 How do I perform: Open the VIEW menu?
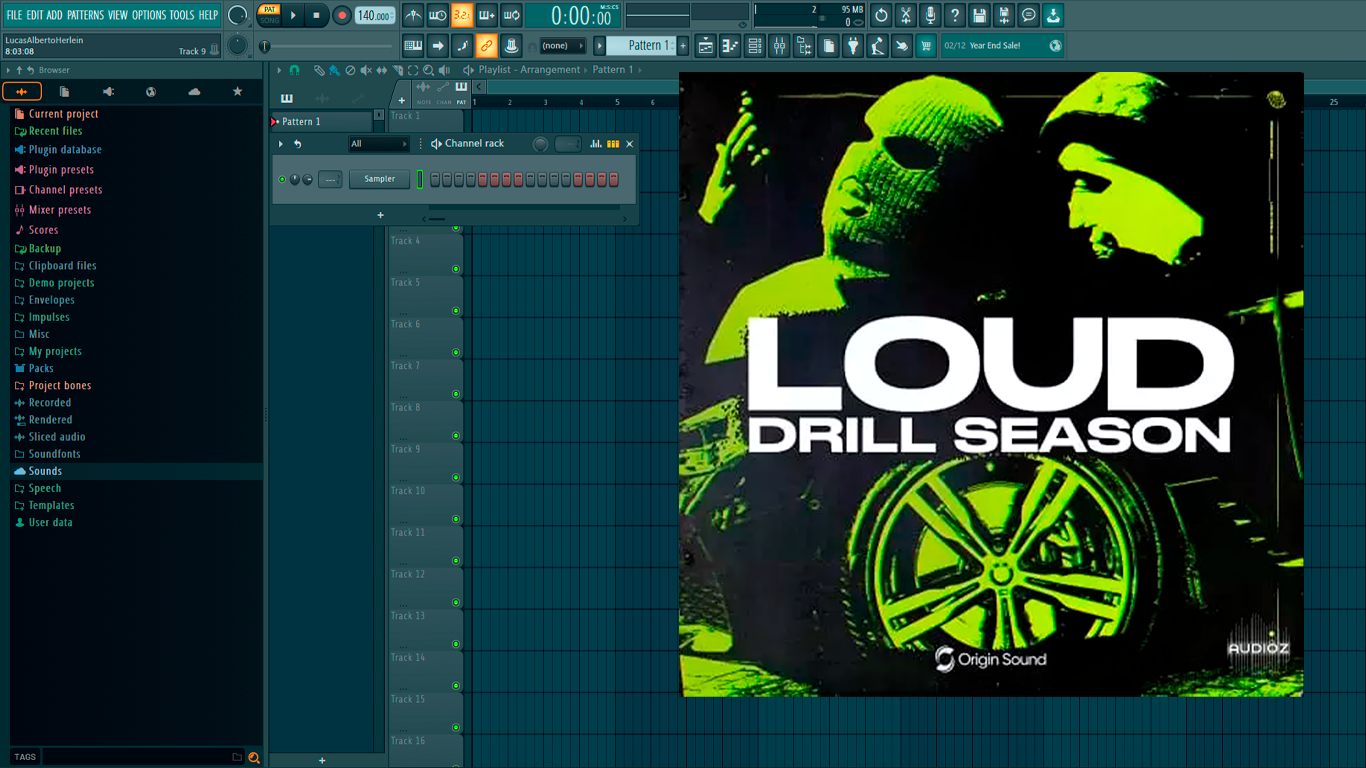coord(118,15)
